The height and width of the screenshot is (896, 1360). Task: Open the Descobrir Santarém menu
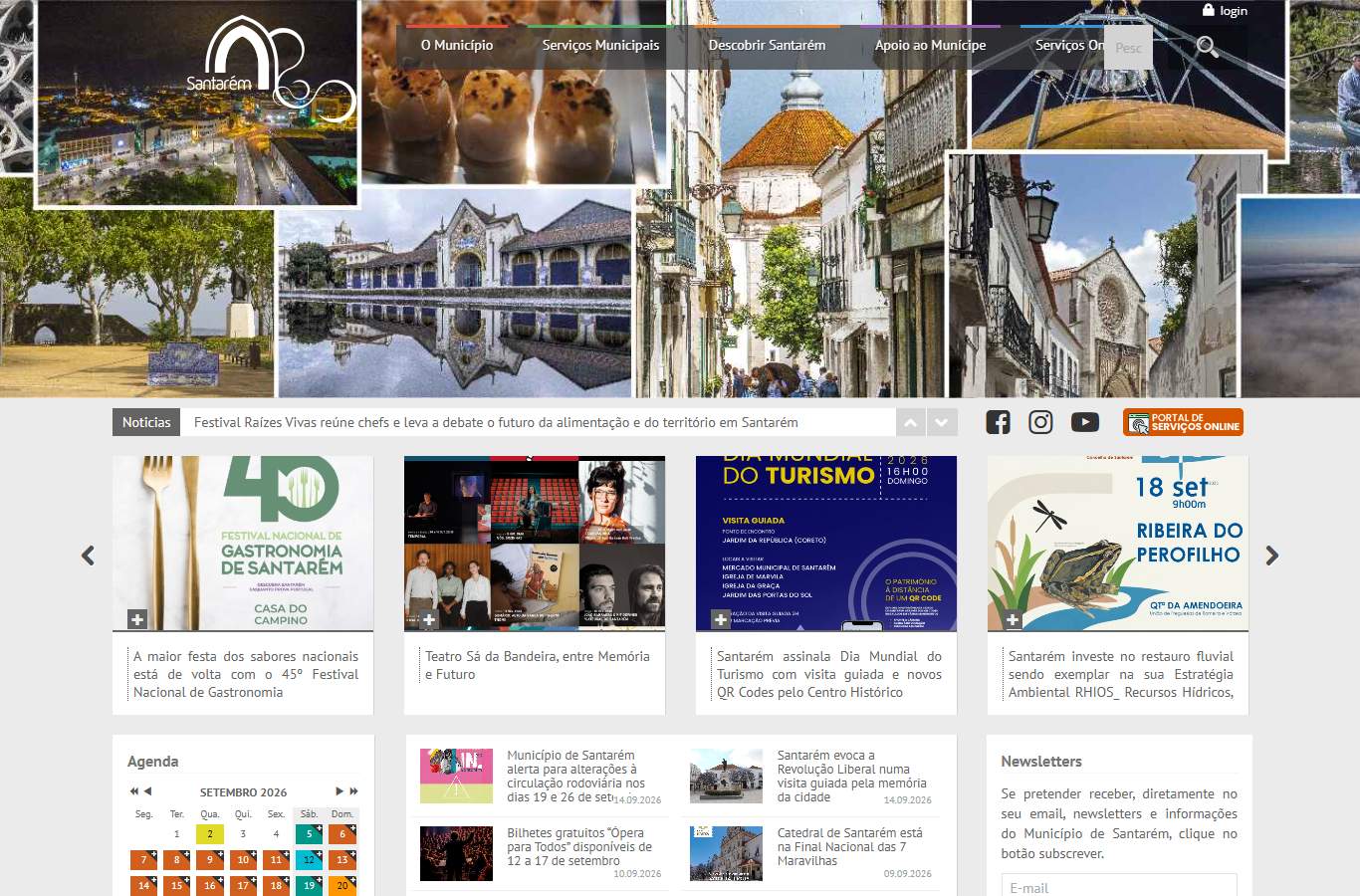[x=767, y=46]
